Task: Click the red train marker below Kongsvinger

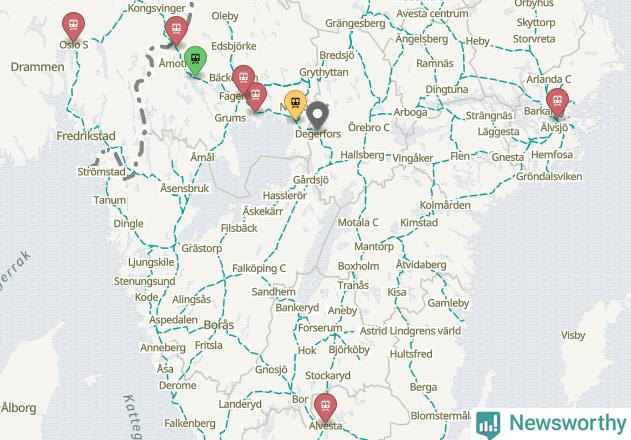Action: tap(176, 31)
